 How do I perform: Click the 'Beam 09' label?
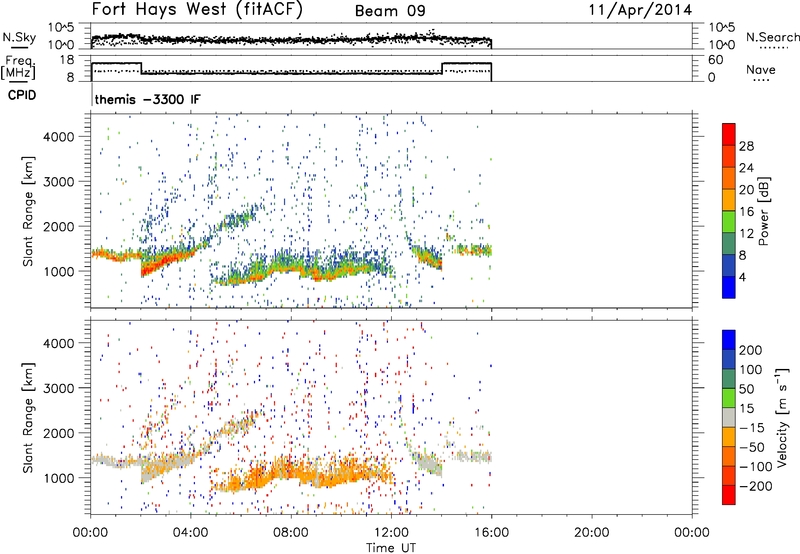pyautogui.click(x=390, y=11)
